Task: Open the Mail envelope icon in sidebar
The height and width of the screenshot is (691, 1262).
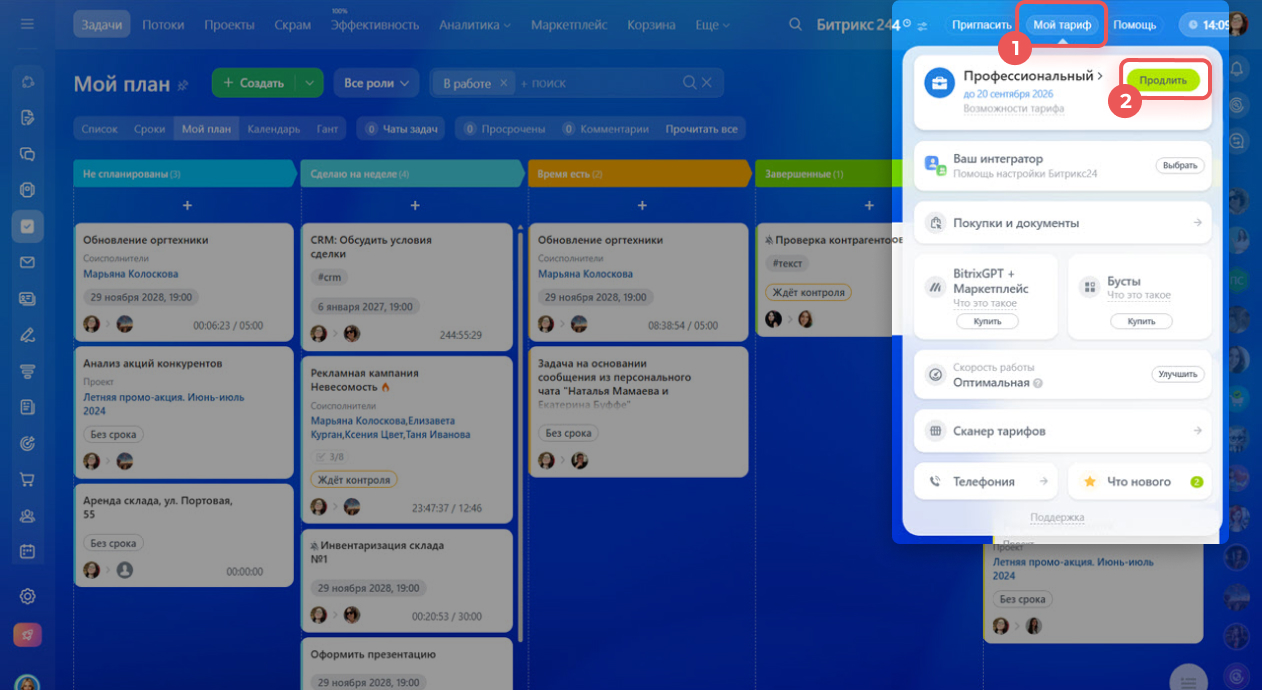Action: pyautogui.click(x=27, y=262)
